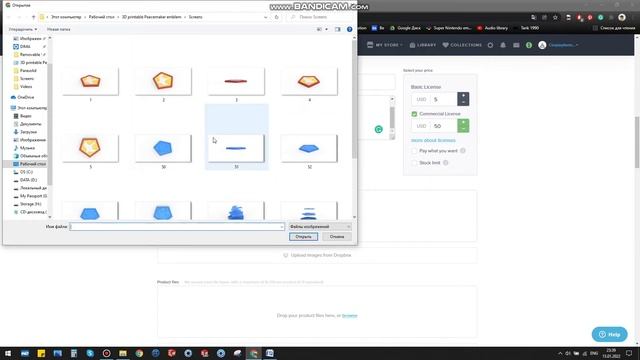Open LIBRARY in the site navigation
The width and height of the screenshot is (640, 360).
pos(423,45)
